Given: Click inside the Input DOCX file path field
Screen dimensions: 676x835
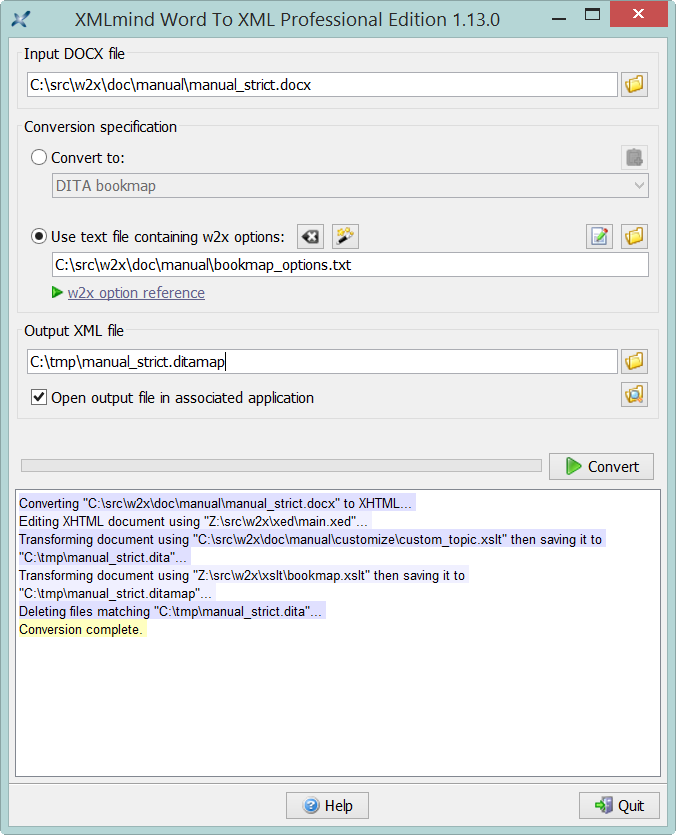Looking at the screenshot, I should pyautogui.click(x=322, y=85).
